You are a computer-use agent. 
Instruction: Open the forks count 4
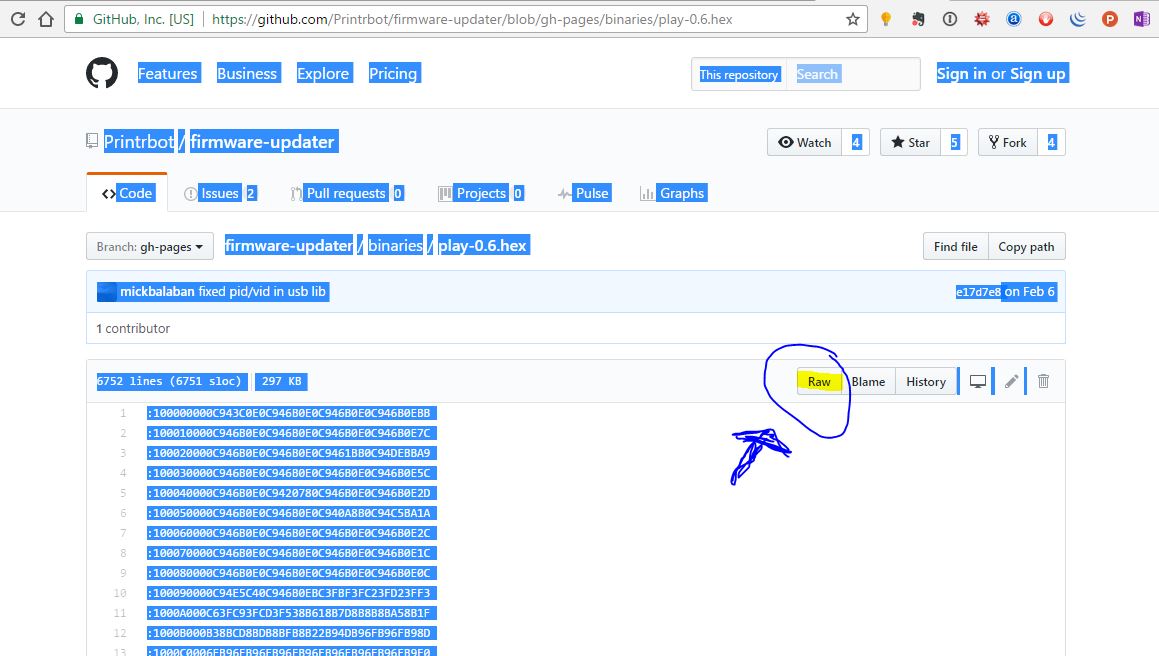click(1051, 142)
